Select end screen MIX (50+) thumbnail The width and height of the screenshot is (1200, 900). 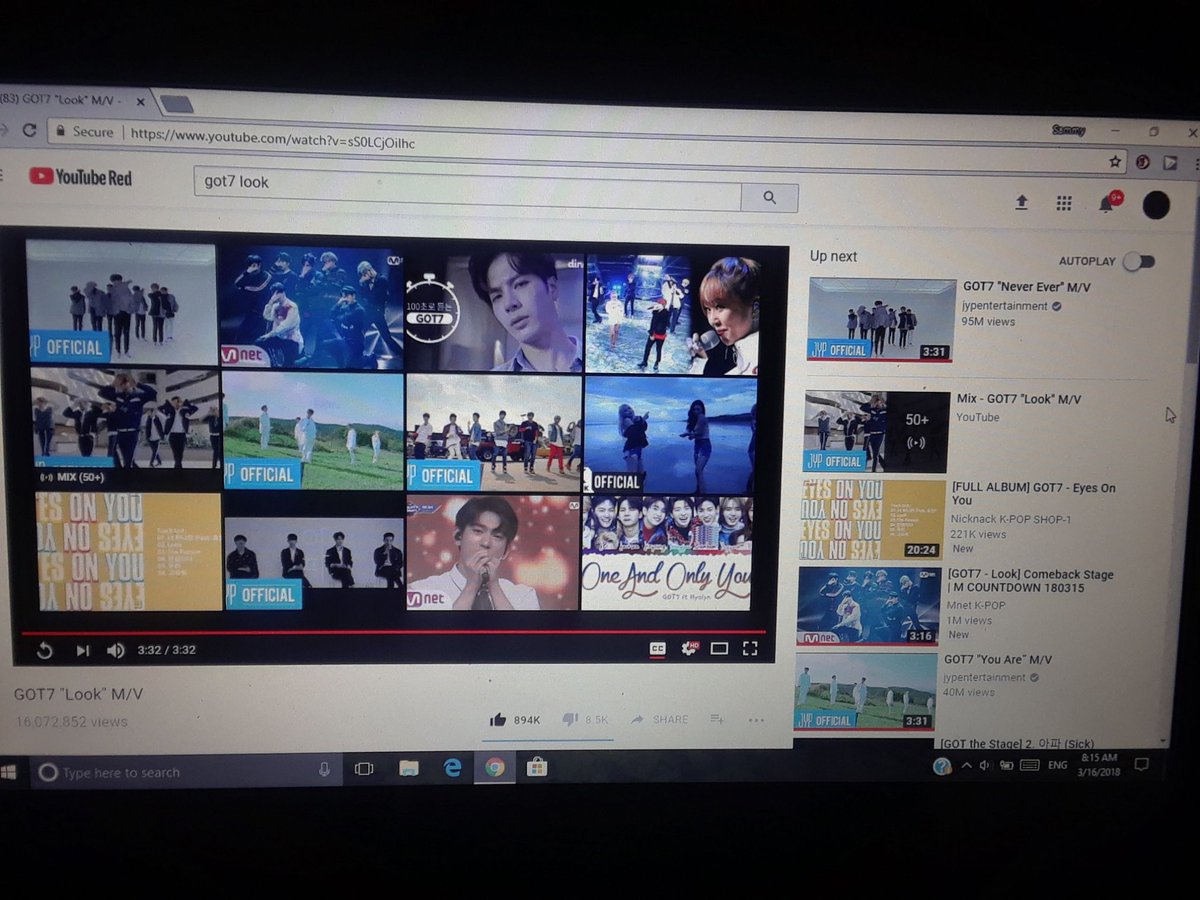(x=125, y=425)
